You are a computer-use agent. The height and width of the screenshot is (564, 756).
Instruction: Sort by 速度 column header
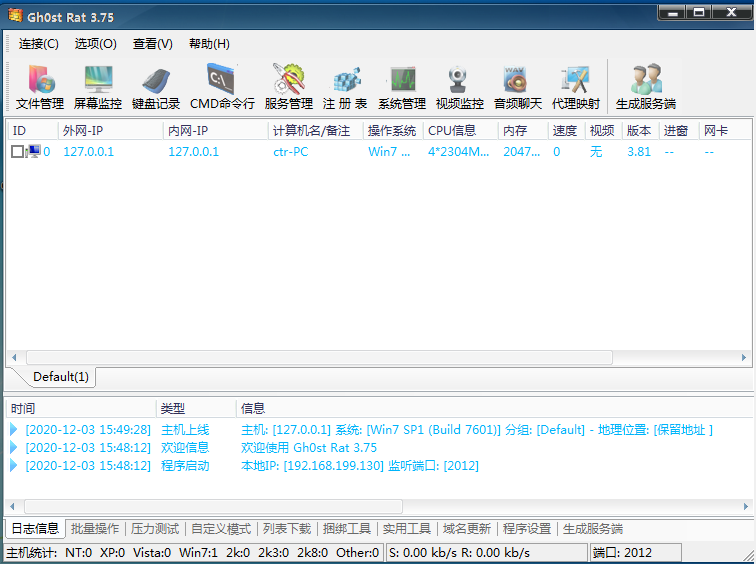[567, 131]
